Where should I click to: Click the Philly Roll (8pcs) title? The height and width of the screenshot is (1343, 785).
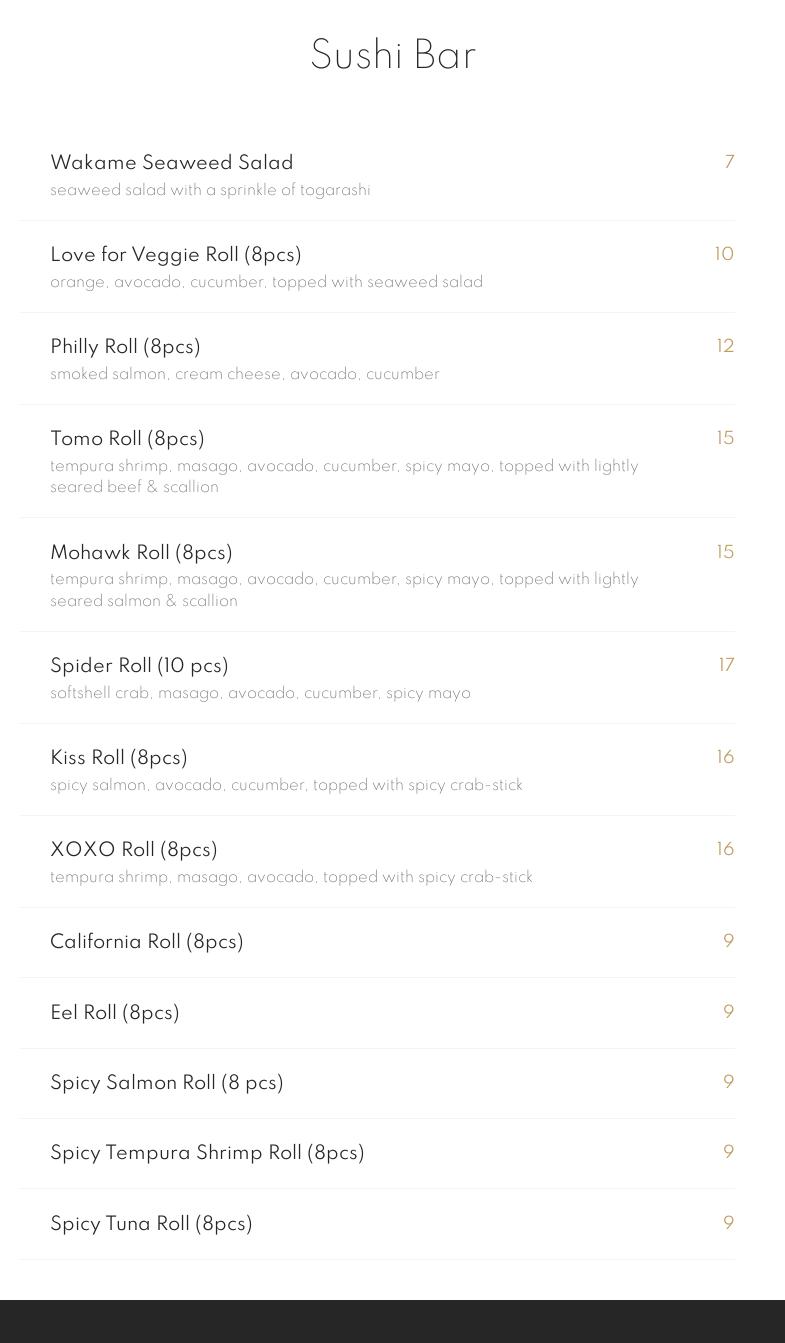click(125, 346)
